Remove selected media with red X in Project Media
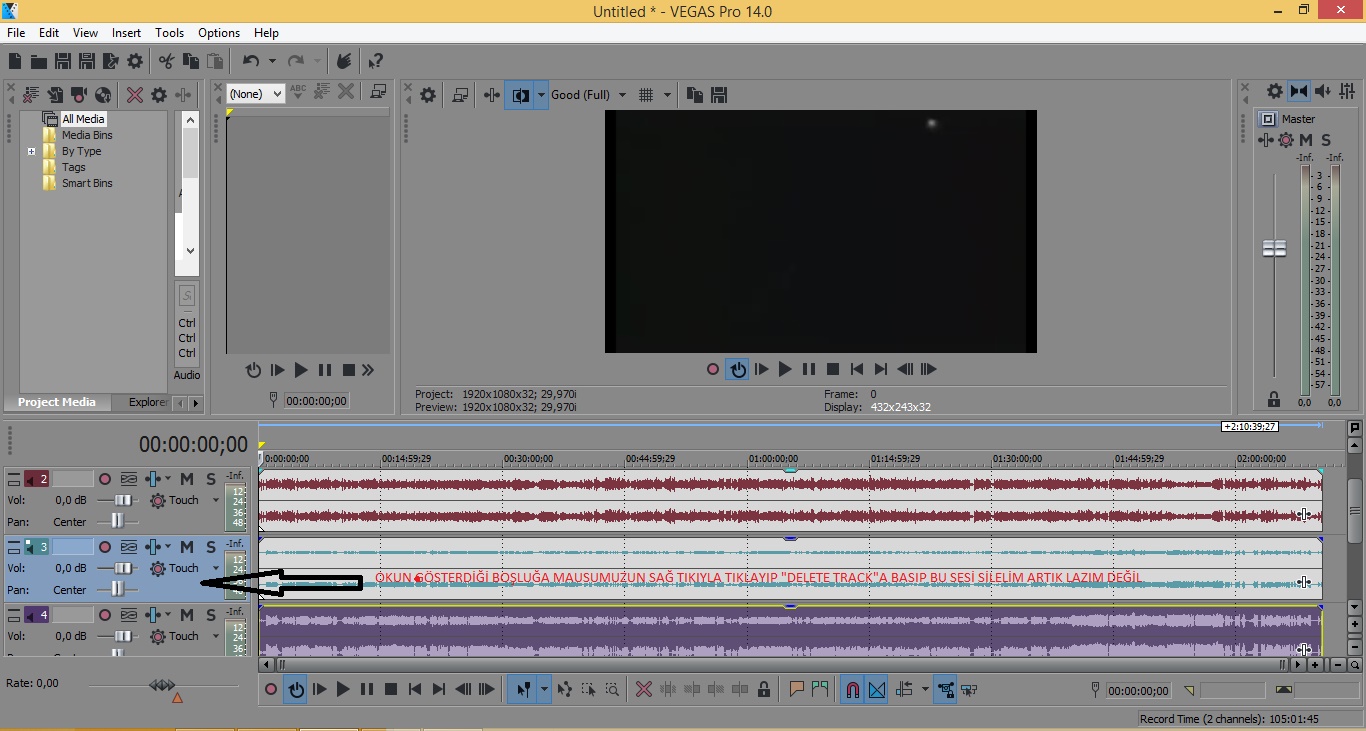 pyautogui.click(x=135, y=95)
